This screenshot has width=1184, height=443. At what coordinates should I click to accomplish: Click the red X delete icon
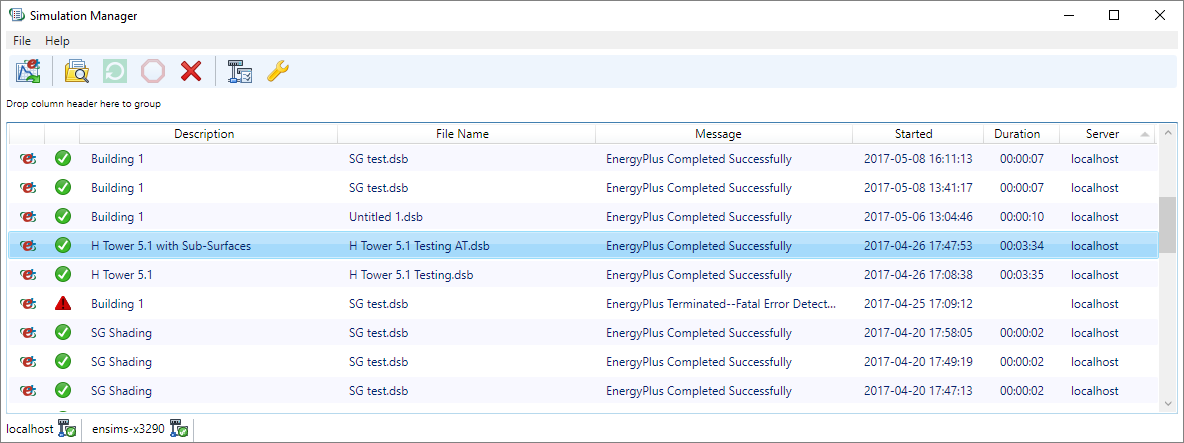191,71
